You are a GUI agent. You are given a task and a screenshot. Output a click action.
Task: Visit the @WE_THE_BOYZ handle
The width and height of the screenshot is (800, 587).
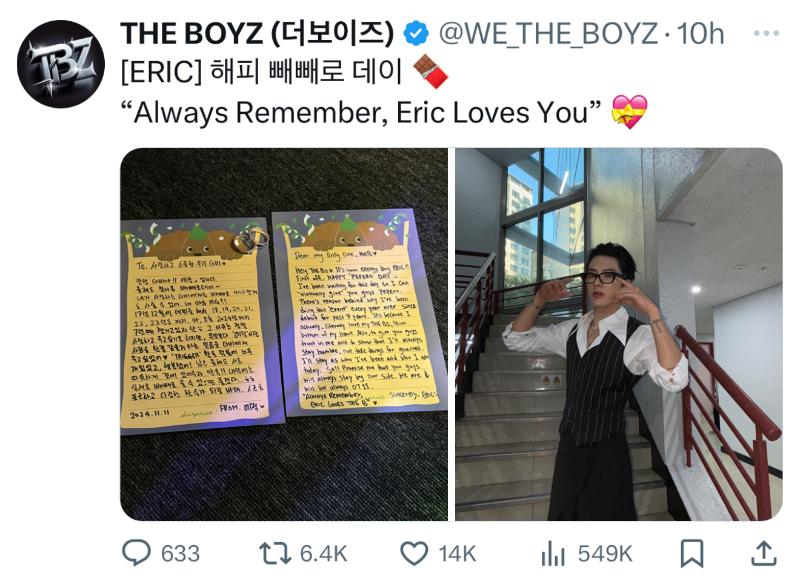pyautogui.click(x=548, y=34)
